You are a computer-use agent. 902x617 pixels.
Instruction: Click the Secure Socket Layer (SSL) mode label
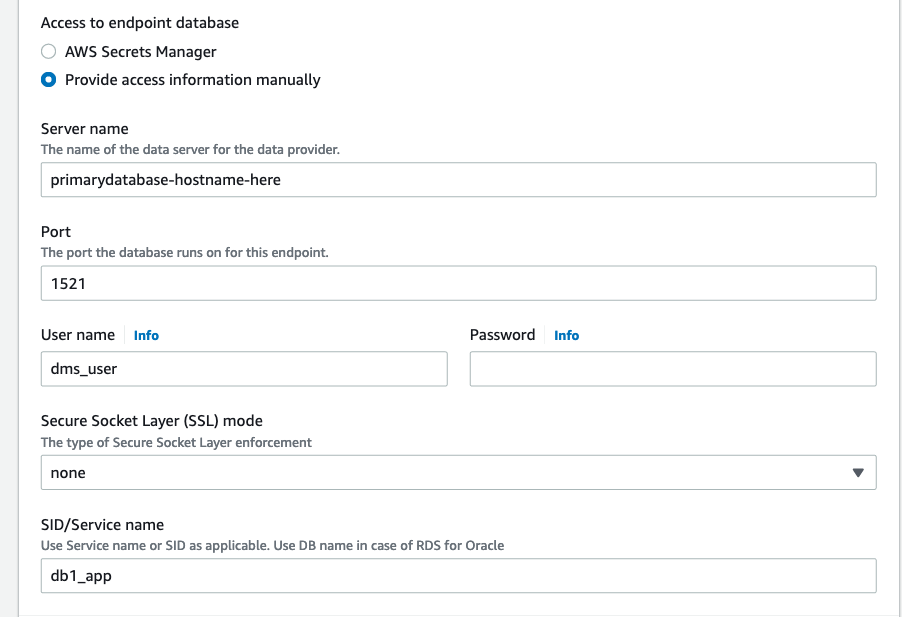pyautogui.click(x=151, y=421)
